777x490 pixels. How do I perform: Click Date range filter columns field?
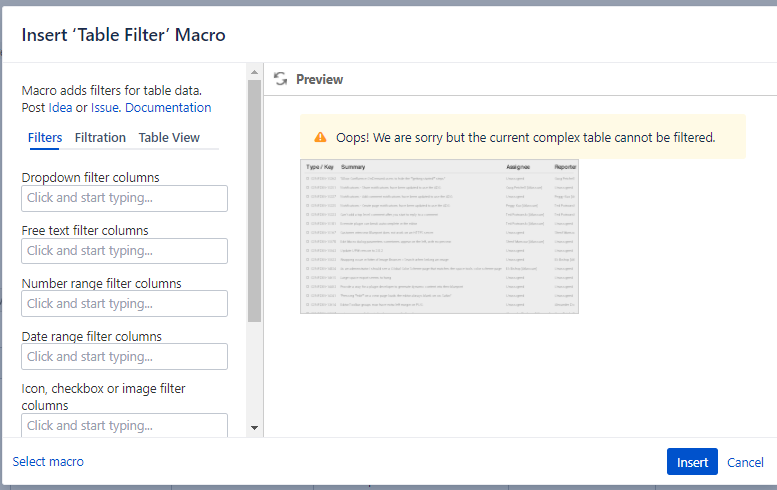(x=124, y=356)
